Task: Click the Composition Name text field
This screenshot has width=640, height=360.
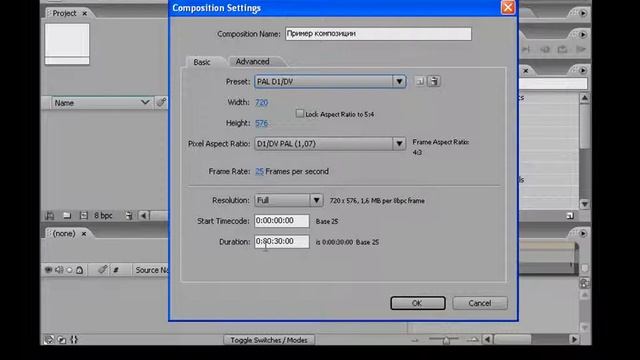Action: click(x=378, y=33)
